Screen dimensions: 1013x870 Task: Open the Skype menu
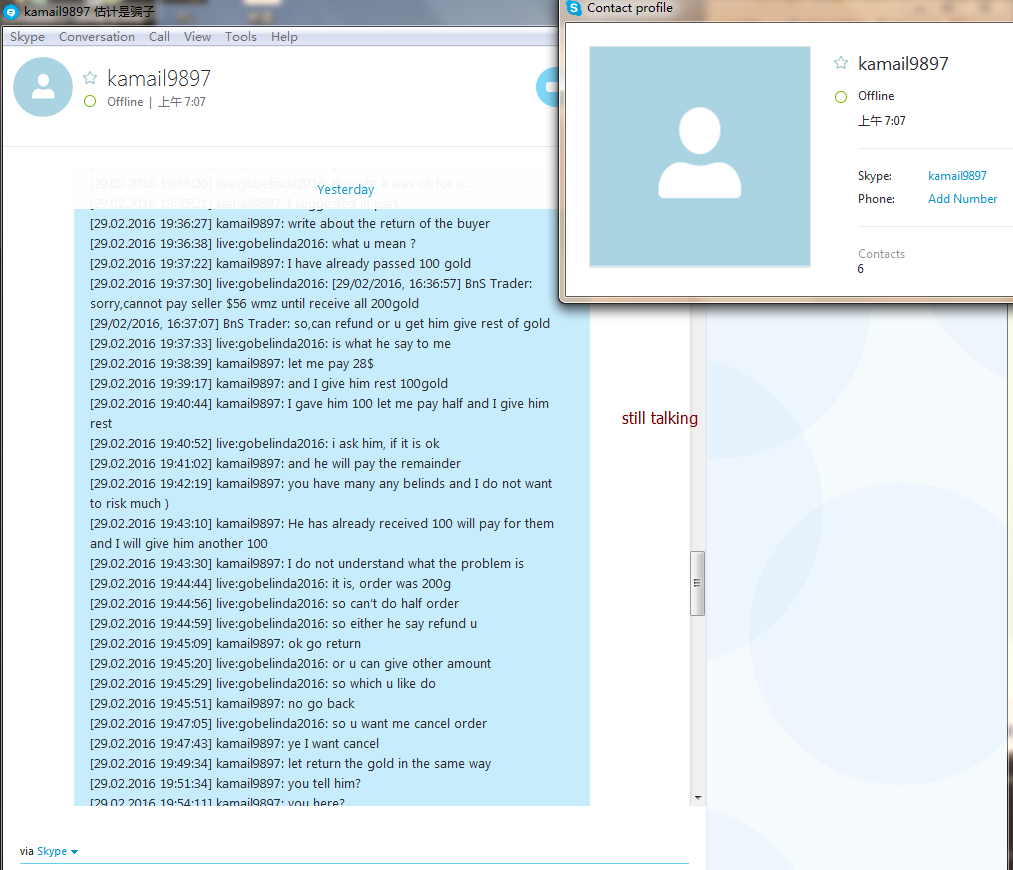pyautogui.click(x=27, y=37)
